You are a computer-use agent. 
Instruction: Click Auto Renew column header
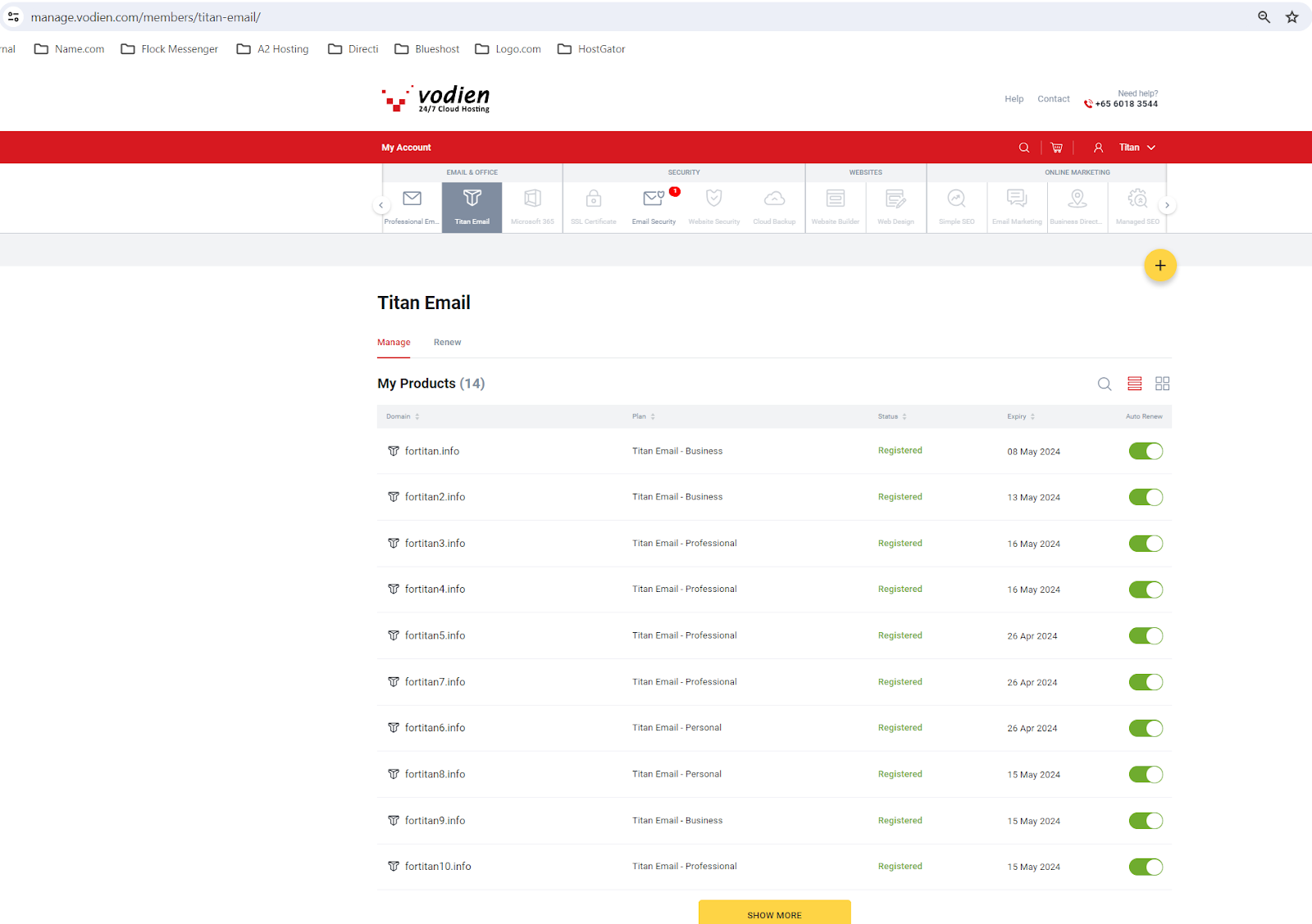[x=1144, y=416]
